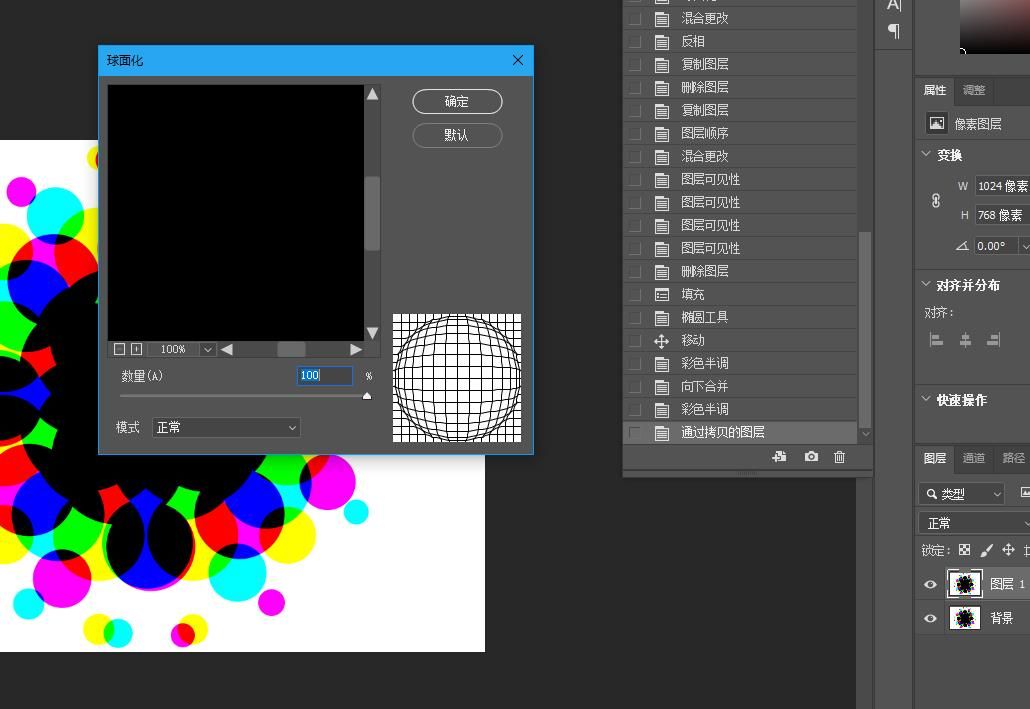Click vertical scrollbar thumb in Spherize preview
Image resolution: width=1030 pixels, height=709 pixels.
(372, 214)
